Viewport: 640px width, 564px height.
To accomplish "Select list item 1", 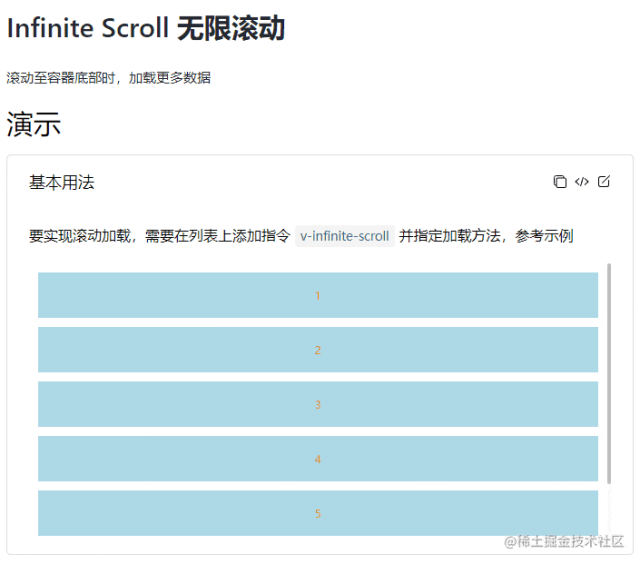I will coord(318,295).
